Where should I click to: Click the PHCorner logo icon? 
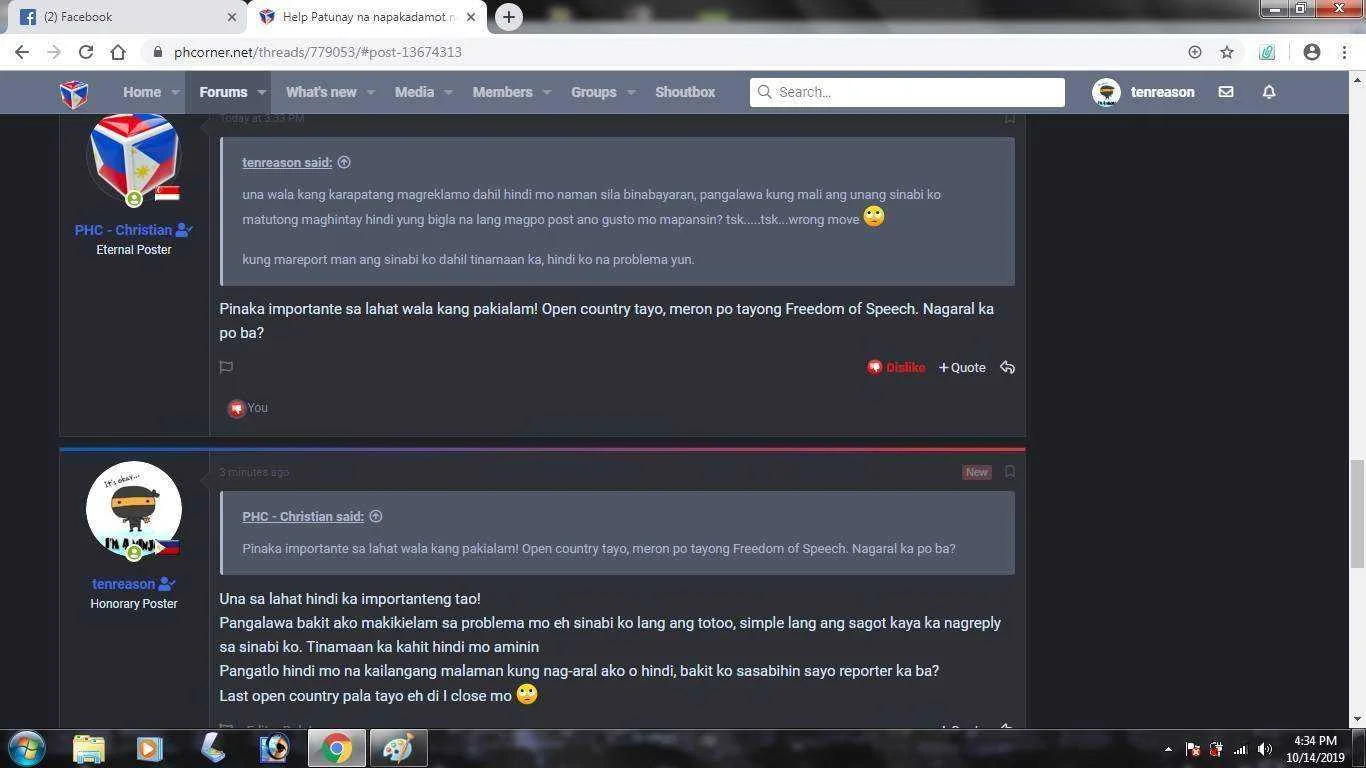[74, 92]
